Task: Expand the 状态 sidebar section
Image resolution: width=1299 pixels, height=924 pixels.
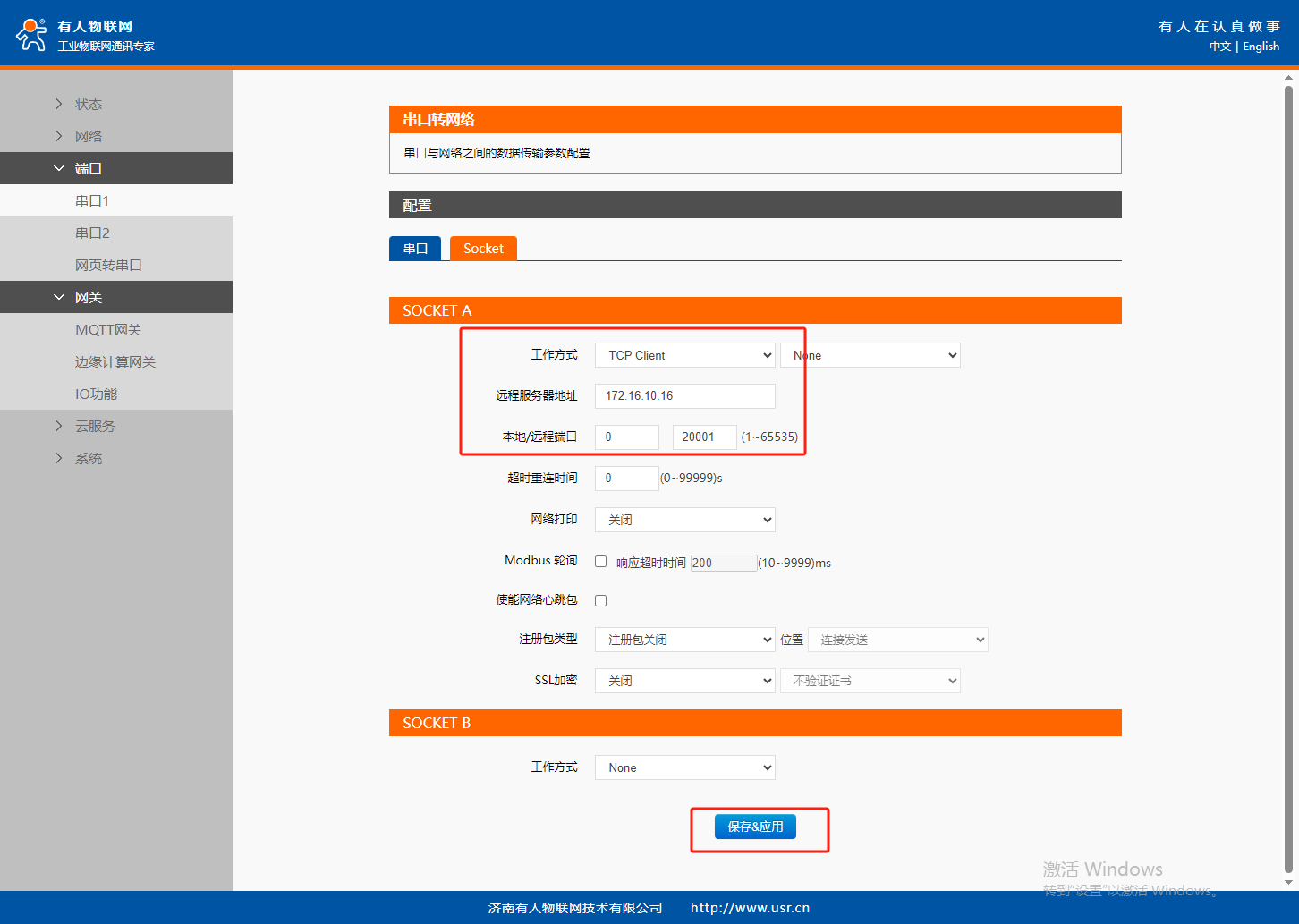Action: 88,104
